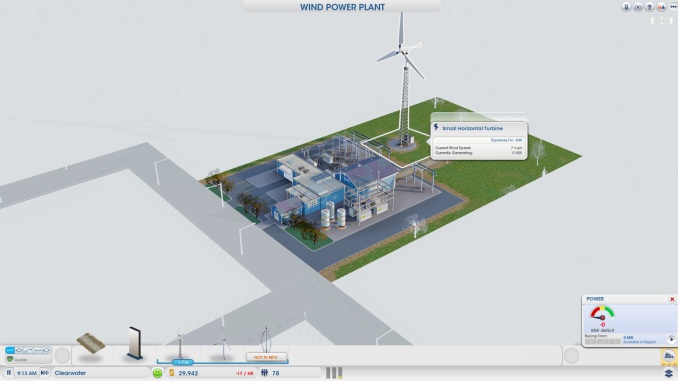The width and height of the screenshot is (678, 381).
Task: Select the power plant sign module
Action: point(135,343)
